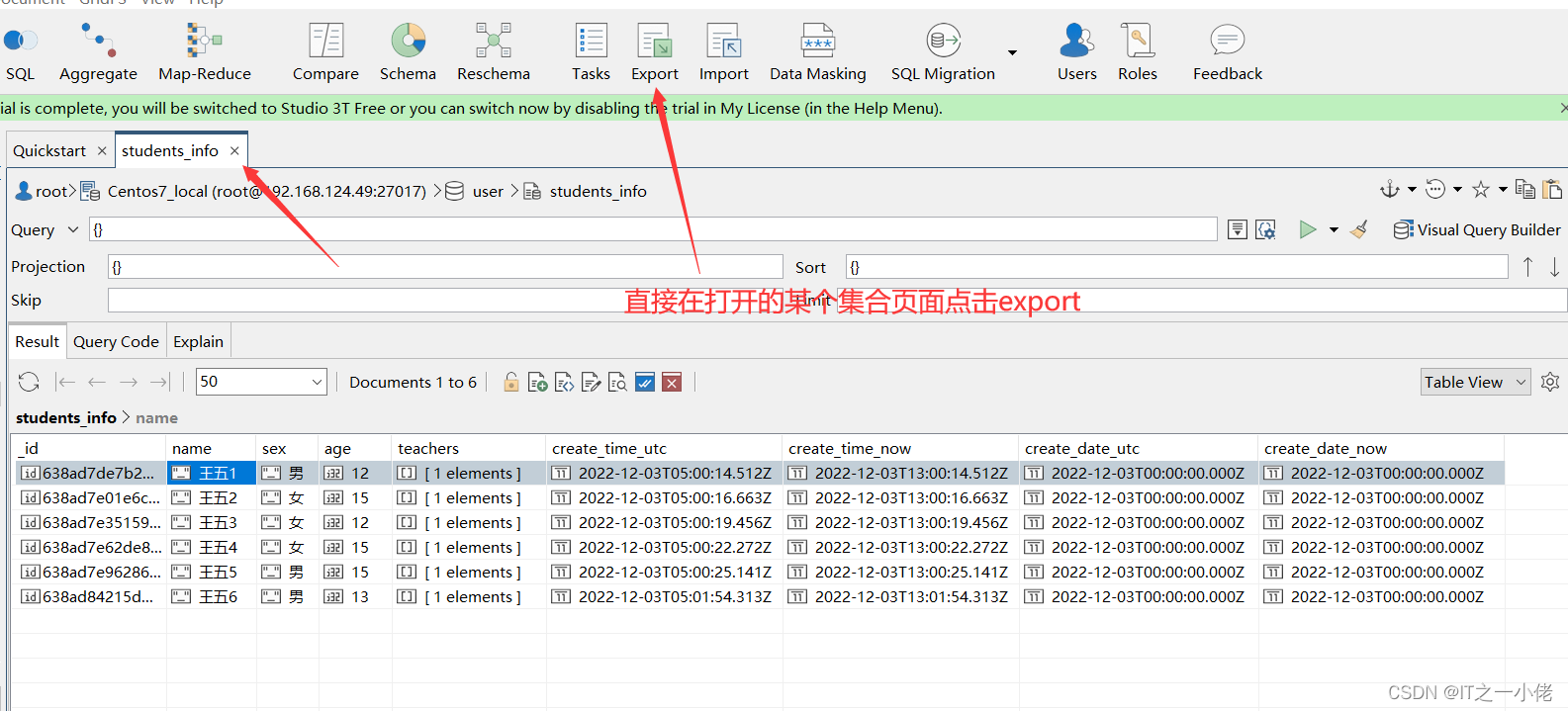Go to the next page of results
This screenshot has height=711, width=1568.
point(129,382)
